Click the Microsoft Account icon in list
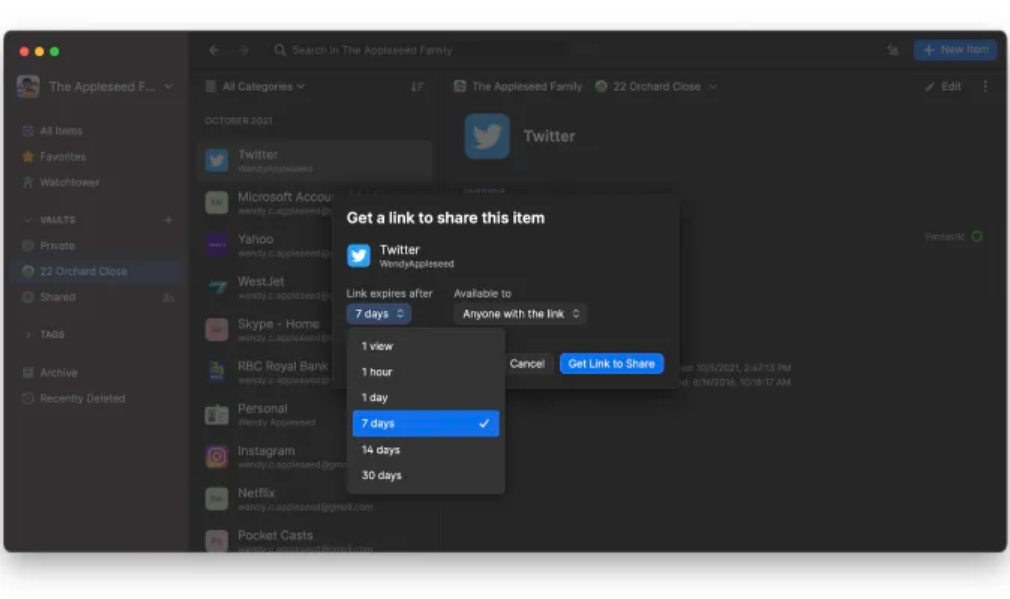Screen dimensions: 1010x599 click(x=216, y=202)
